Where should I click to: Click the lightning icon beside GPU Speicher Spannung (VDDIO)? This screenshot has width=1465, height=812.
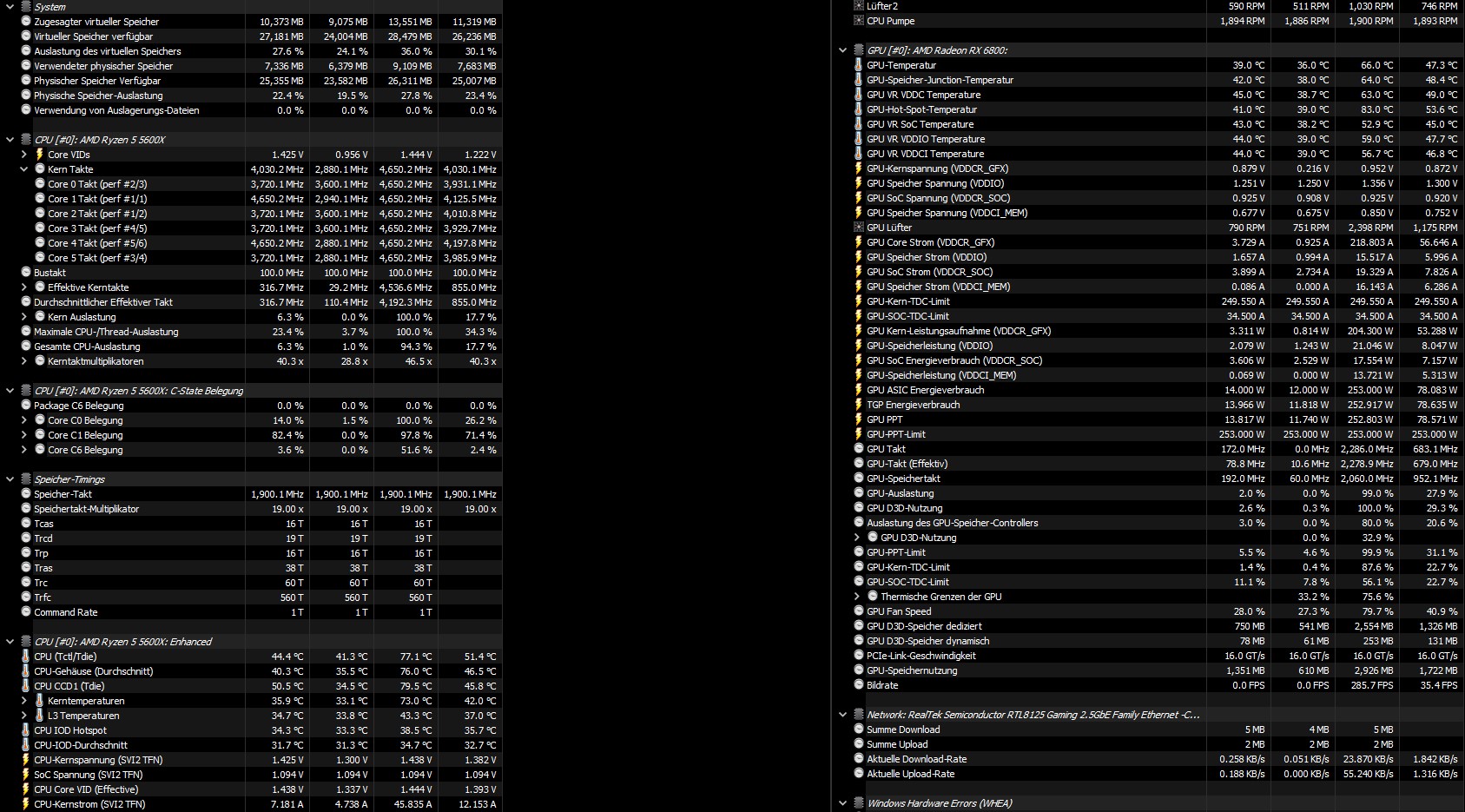(x=858, y=183)
